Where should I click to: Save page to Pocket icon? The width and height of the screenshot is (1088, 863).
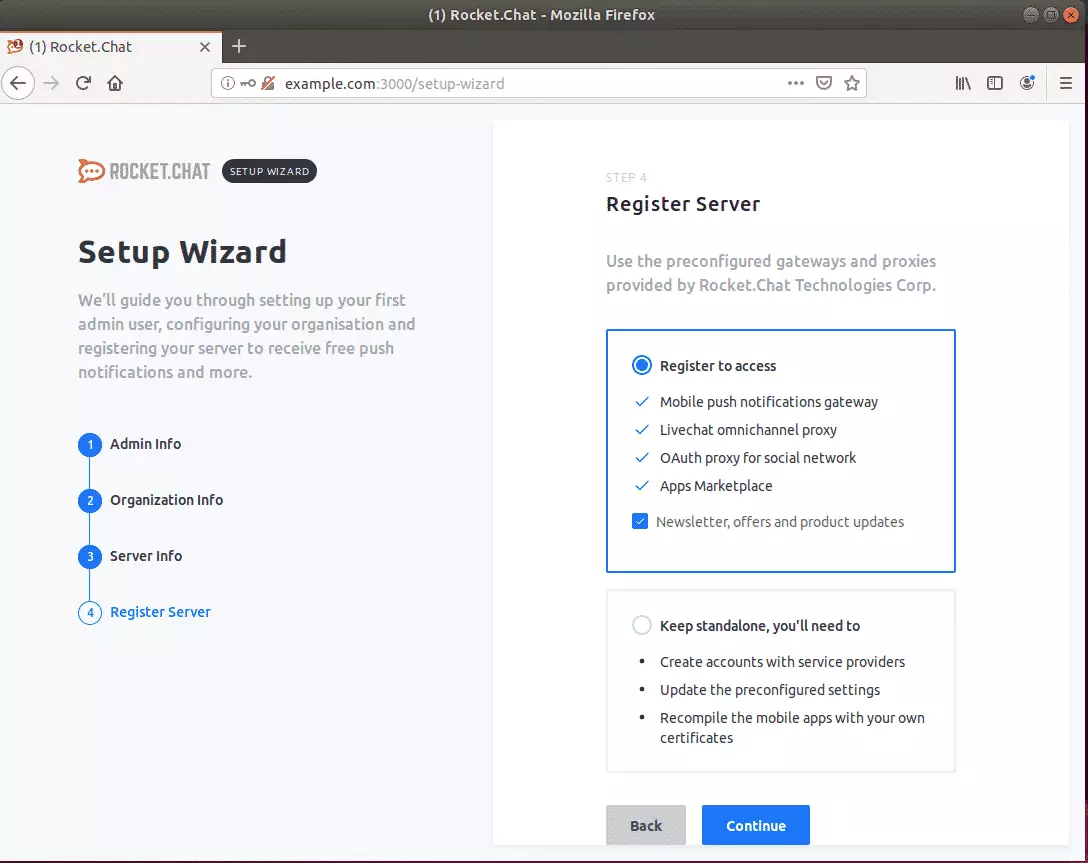(x=824, y=83)
